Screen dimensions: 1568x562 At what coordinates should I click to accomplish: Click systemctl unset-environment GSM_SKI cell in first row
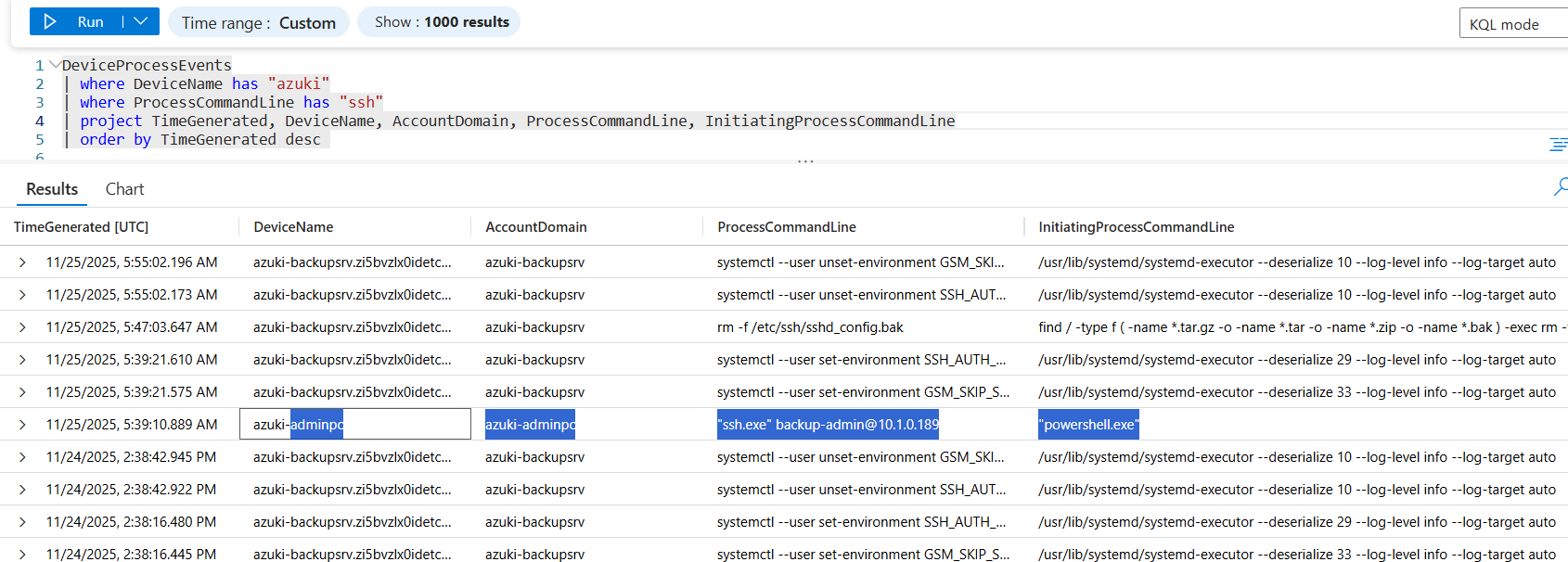point(860,262)
